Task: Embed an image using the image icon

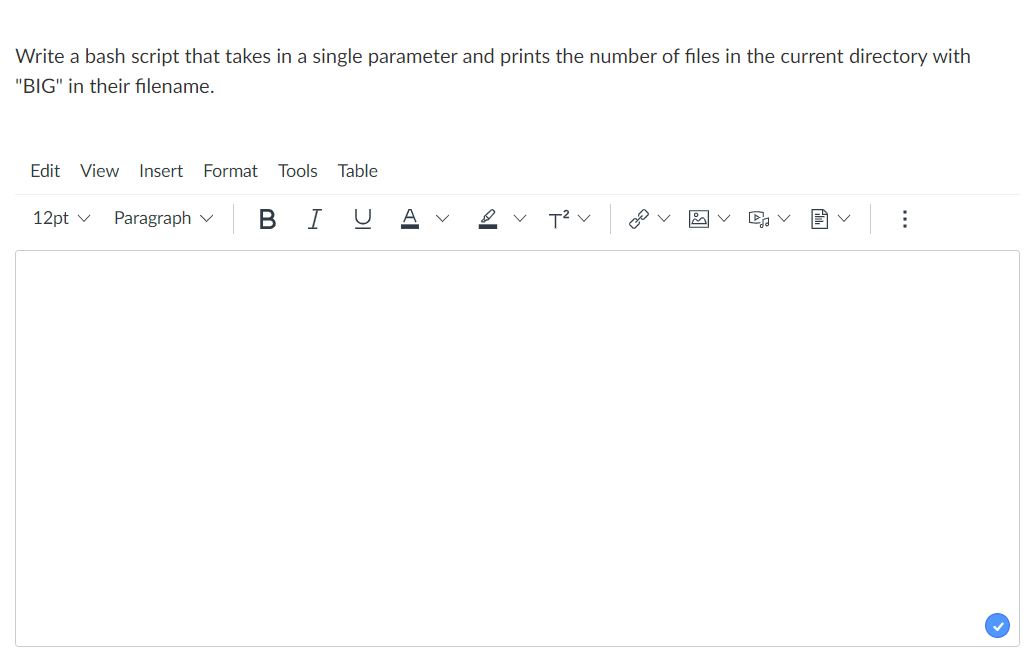Action: pyautogui.click(x=699, y=218)
